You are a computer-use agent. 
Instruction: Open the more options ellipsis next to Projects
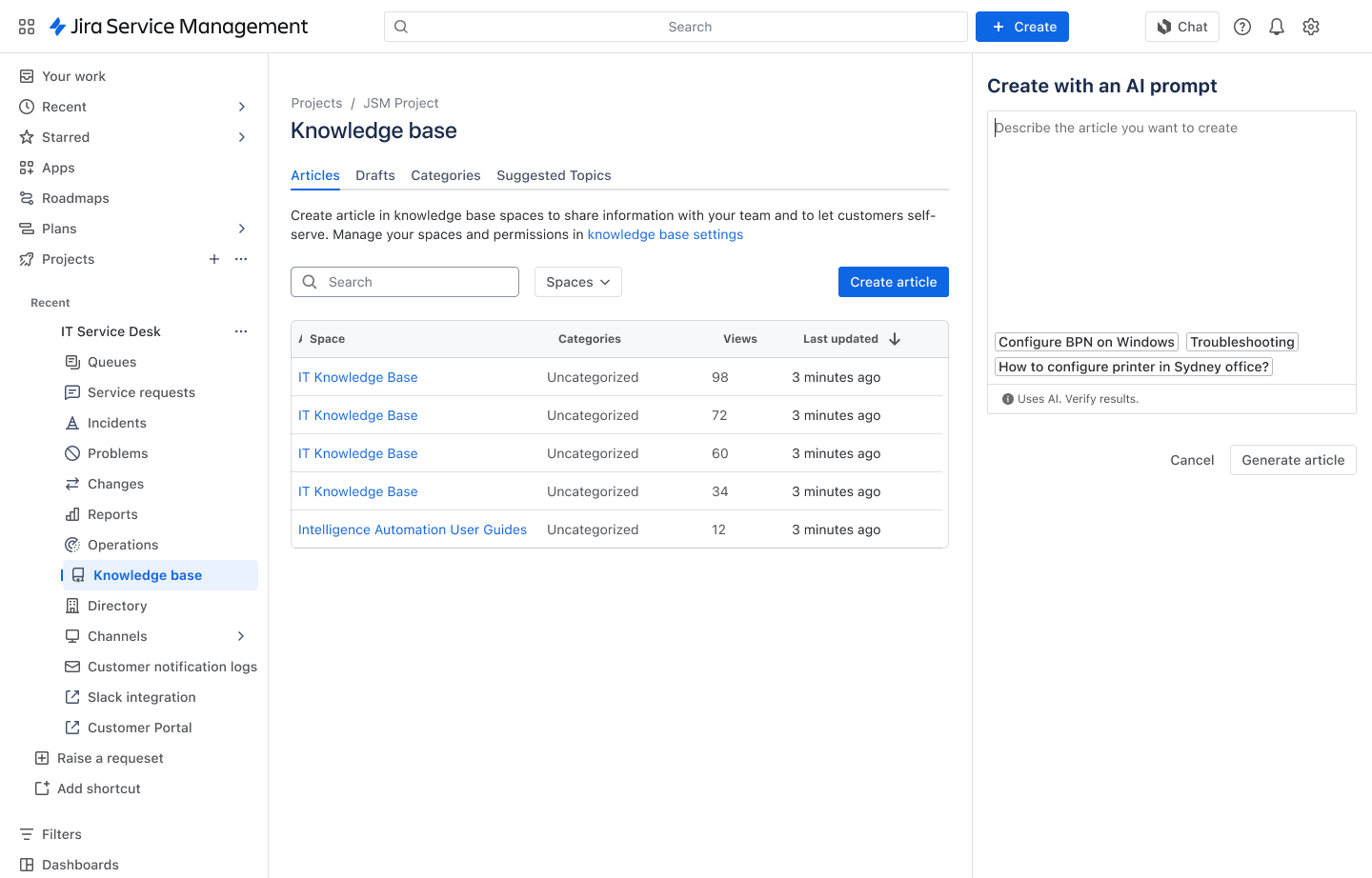[241, 259]
